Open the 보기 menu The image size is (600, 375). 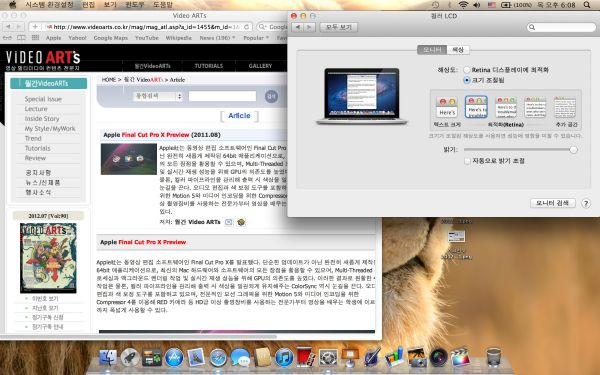click(x=110, y=5)
